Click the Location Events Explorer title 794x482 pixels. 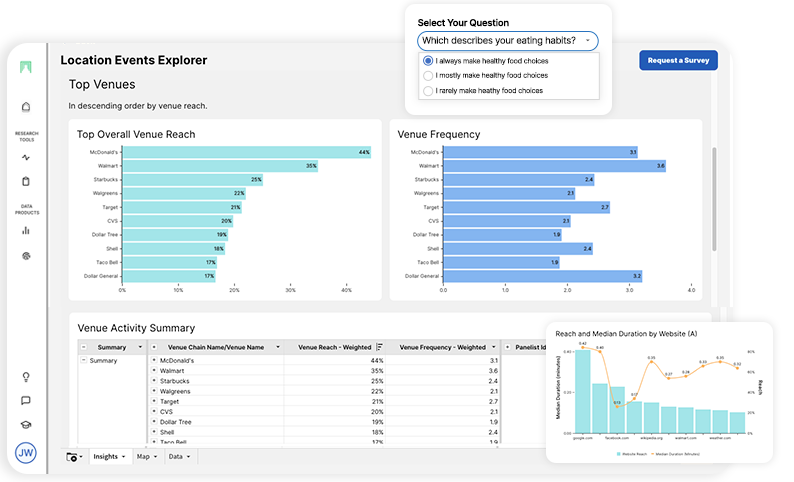coord(134,60)
